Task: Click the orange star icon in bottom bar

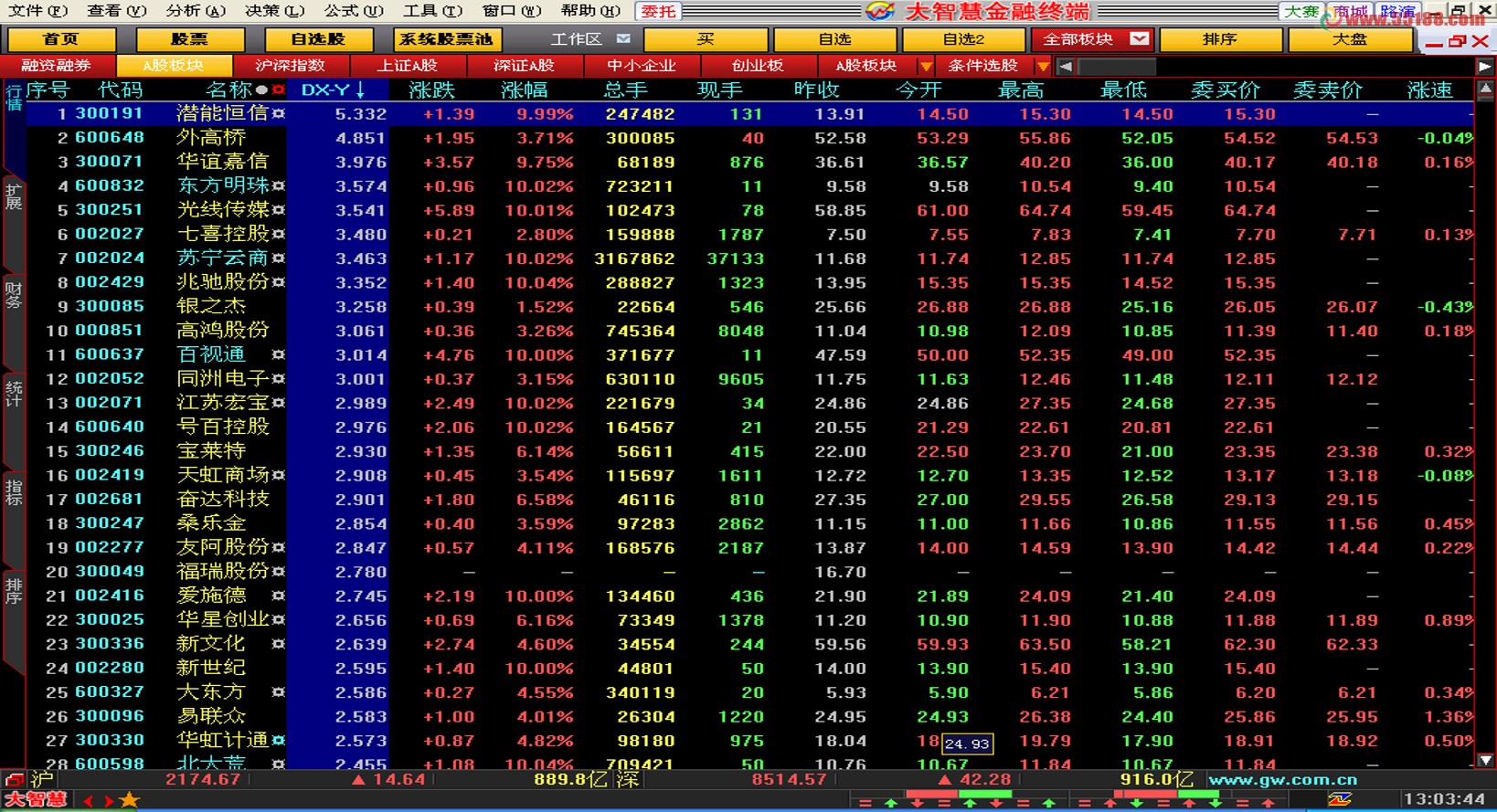Action: (130, 800)
